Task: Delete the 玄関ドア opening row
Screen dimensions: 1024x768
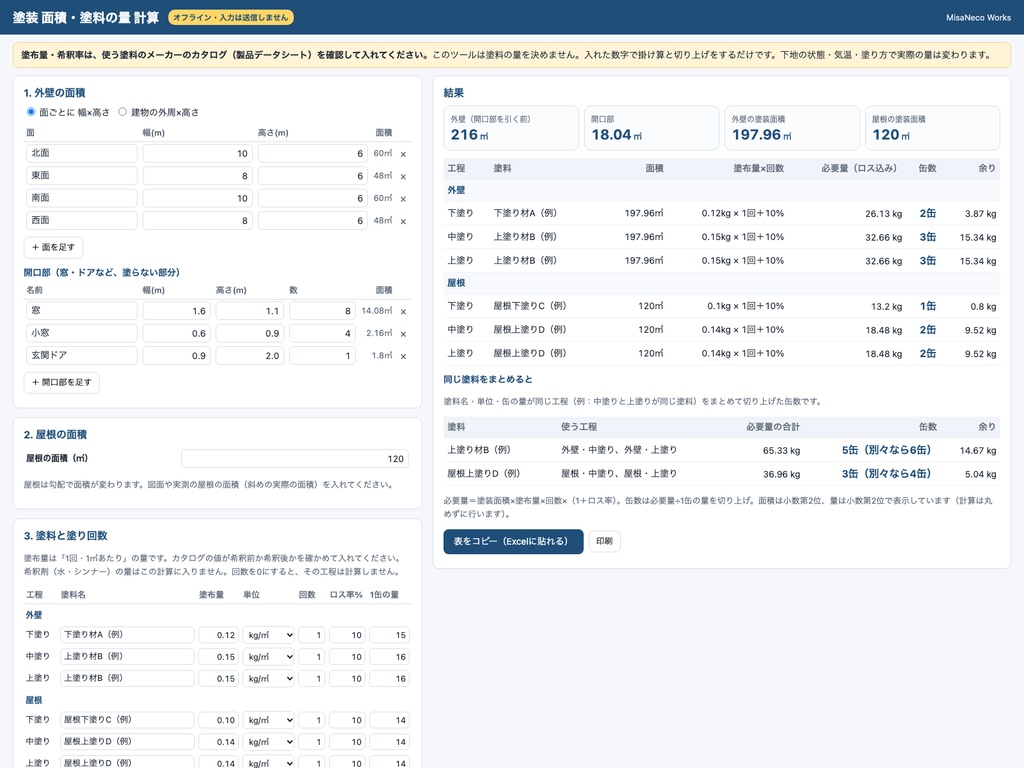Action: [x=403, y=356]
